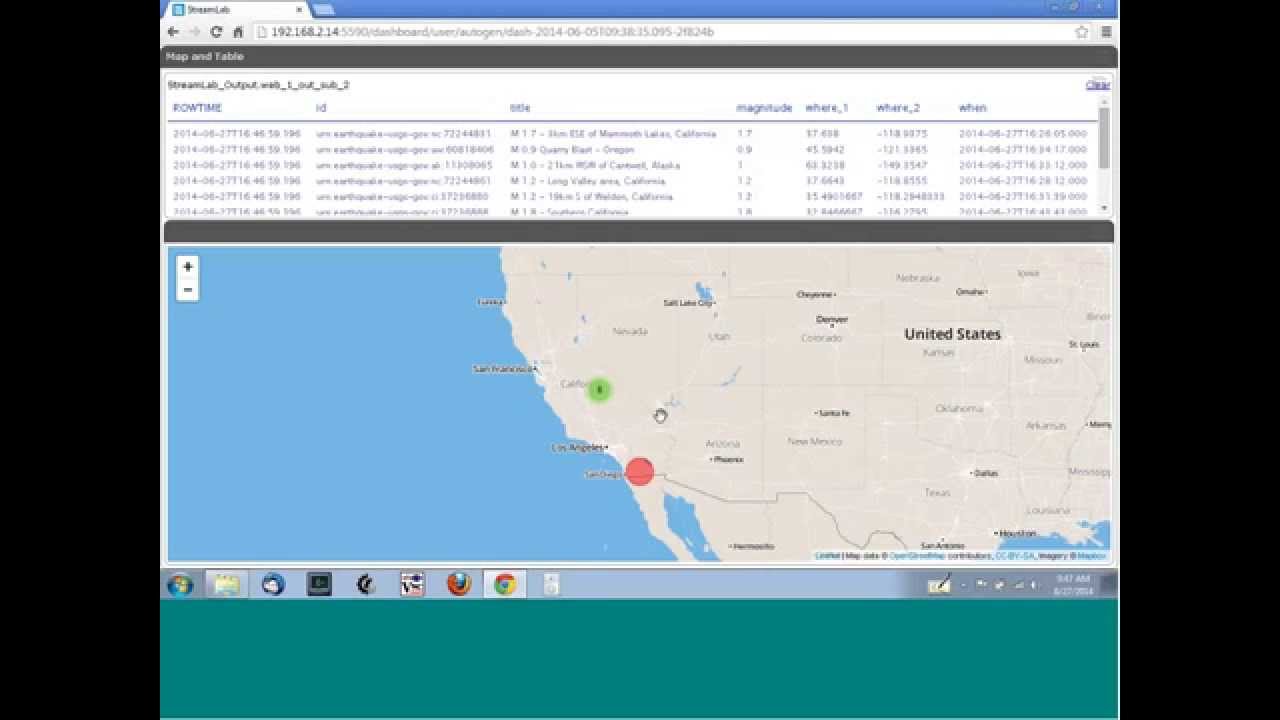Select the Cantwell, Alaska earthquake row
The height and width of the screenshot is (720, 1280).
pos(633,165)
